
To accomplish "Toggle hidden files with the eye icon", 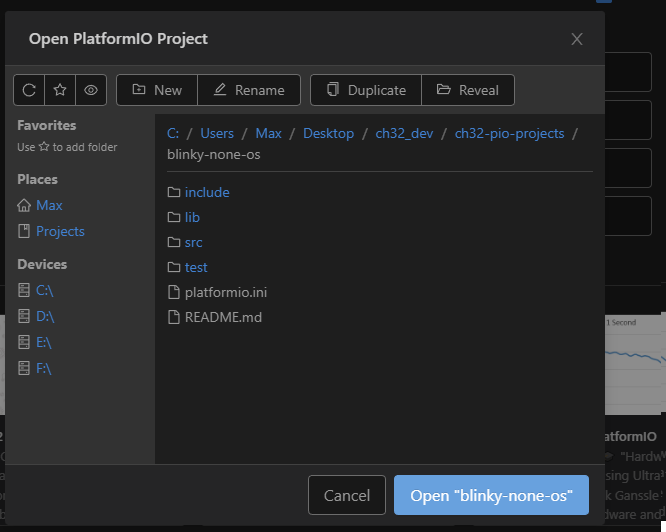I will [x=91, y=90].
